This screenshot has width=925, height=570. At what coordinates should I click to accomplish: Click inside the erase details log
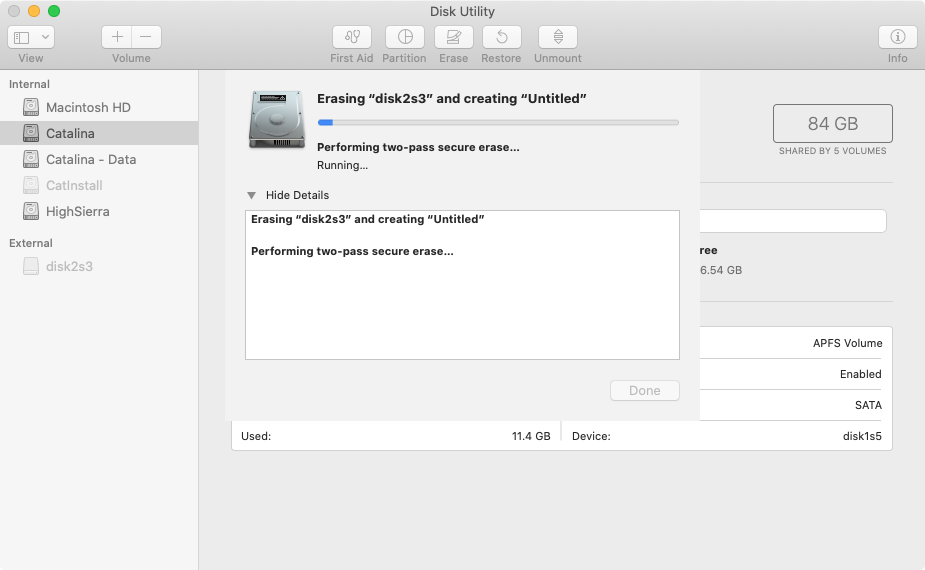[x=462, y=285]
